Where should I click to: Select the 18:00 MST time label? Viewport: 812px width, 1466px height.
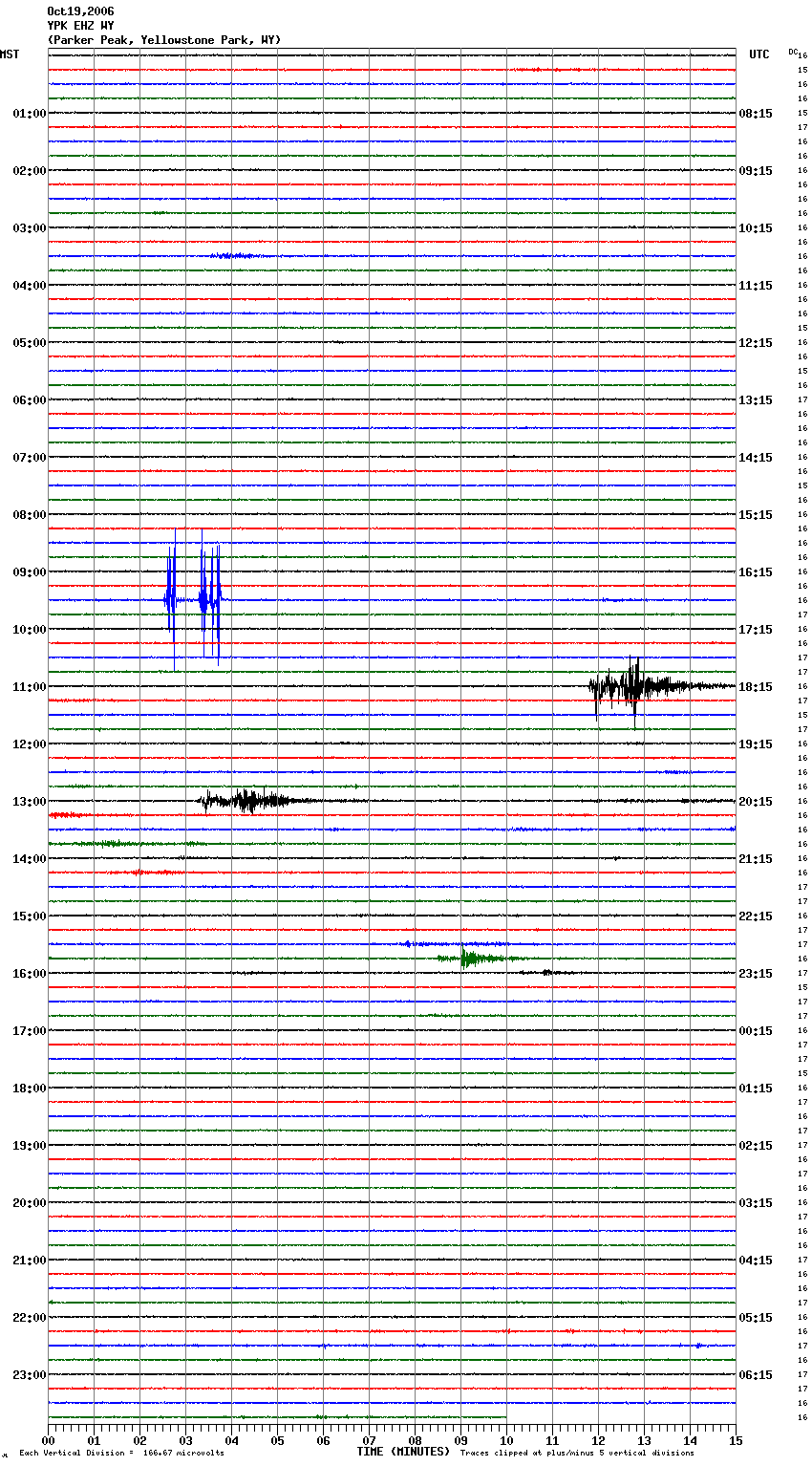point(30,1089)
